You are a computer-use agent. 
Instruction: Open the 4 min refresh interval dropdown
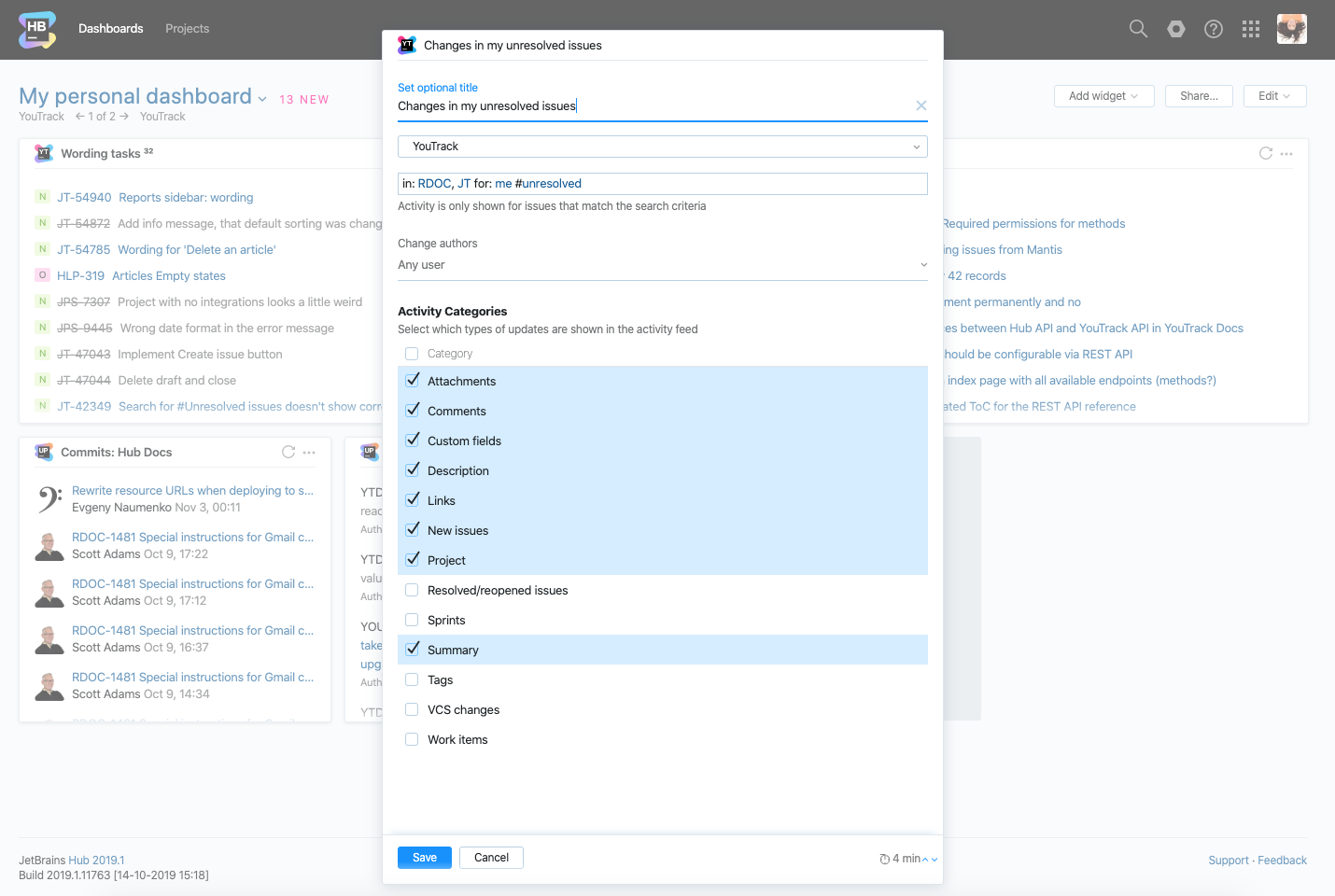[908, 859]
